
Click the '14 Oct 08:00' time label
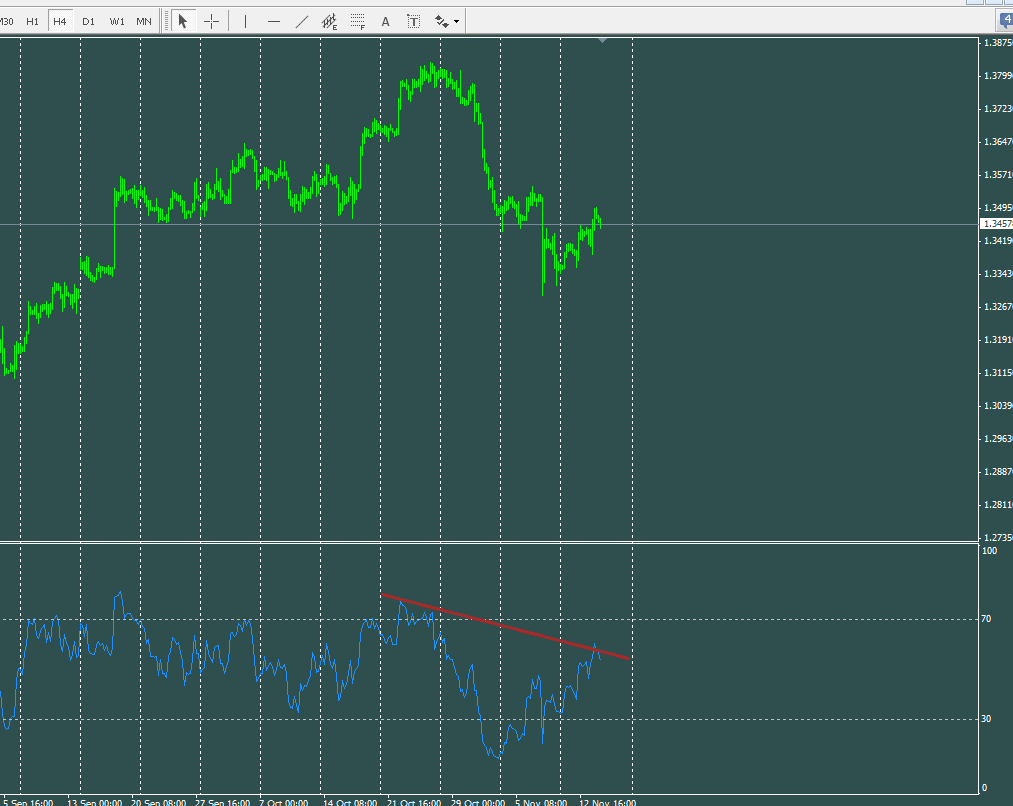(x=350, y=802)
